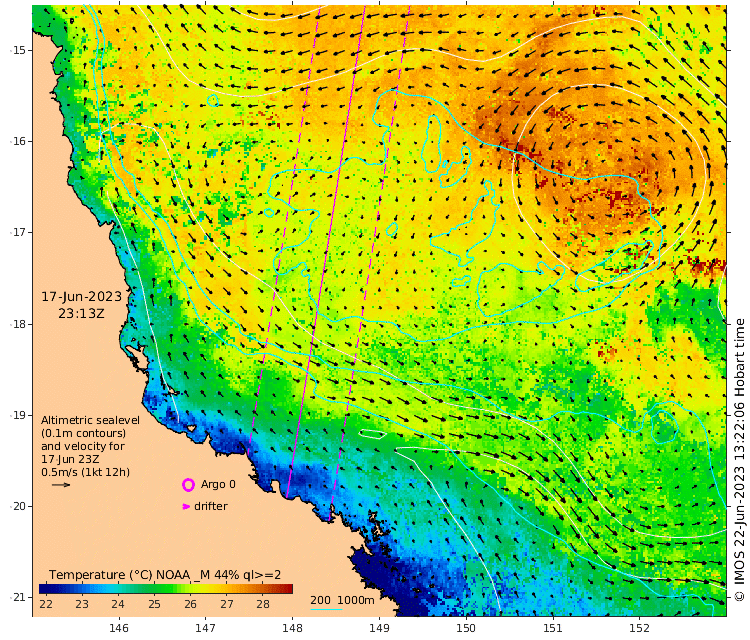
Task: Click the 148 longitude axis label
Action: pos(292,628)
